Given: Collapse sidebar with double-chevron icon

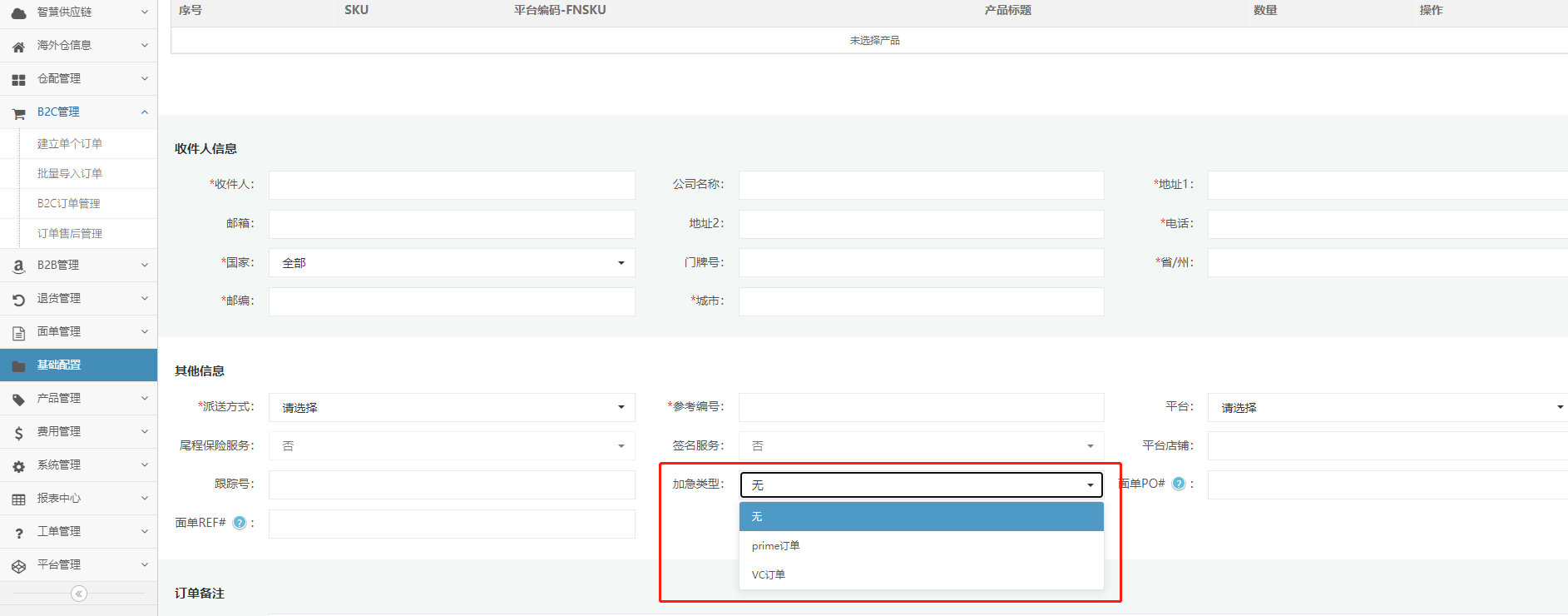Looking at the screenshot, I should pyautogui.click(x=79, y=594).
